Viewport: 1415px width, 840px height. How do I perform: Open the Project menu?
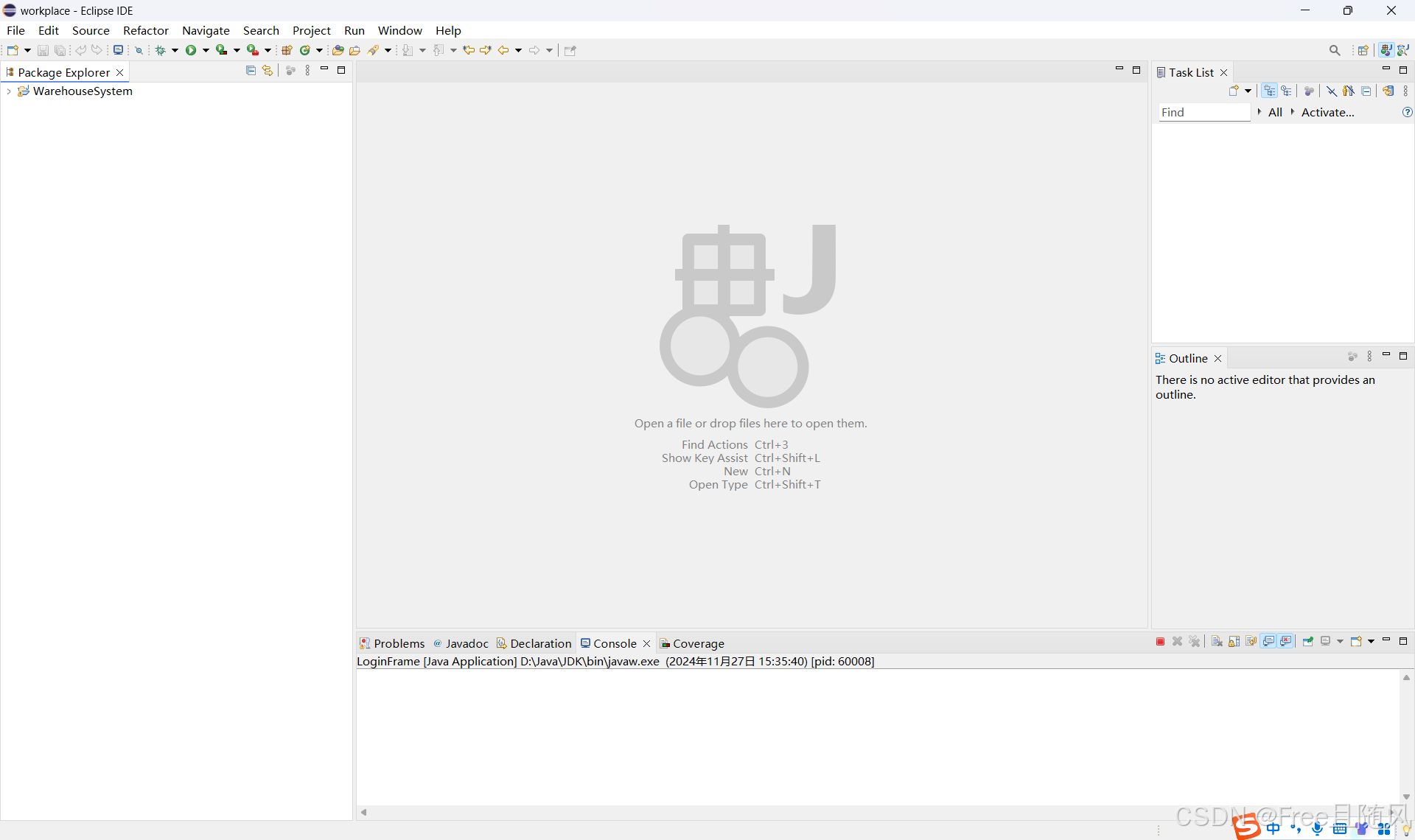coord(312,30)
